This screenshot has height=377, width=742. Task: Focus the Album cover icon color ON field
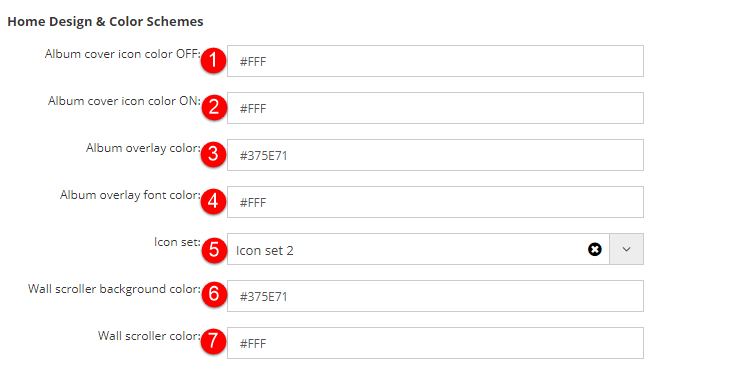coord(435,108)
